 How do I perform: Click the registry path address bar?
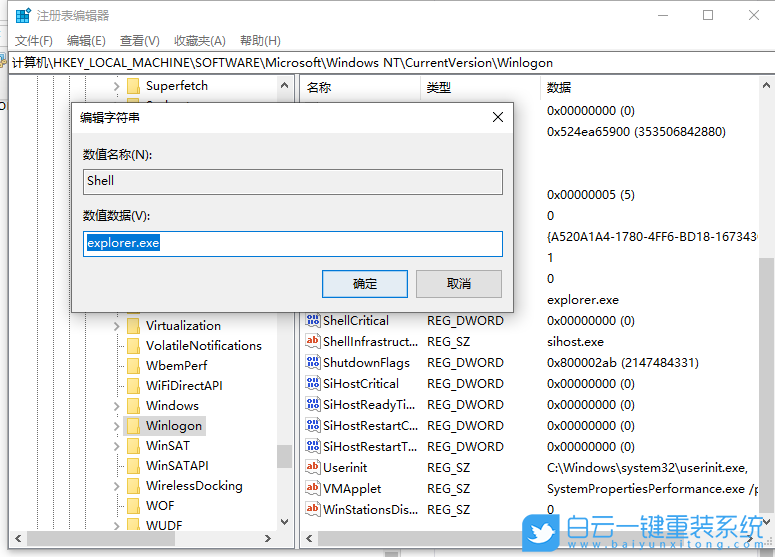pyautogui.click(x=391, y=63)
